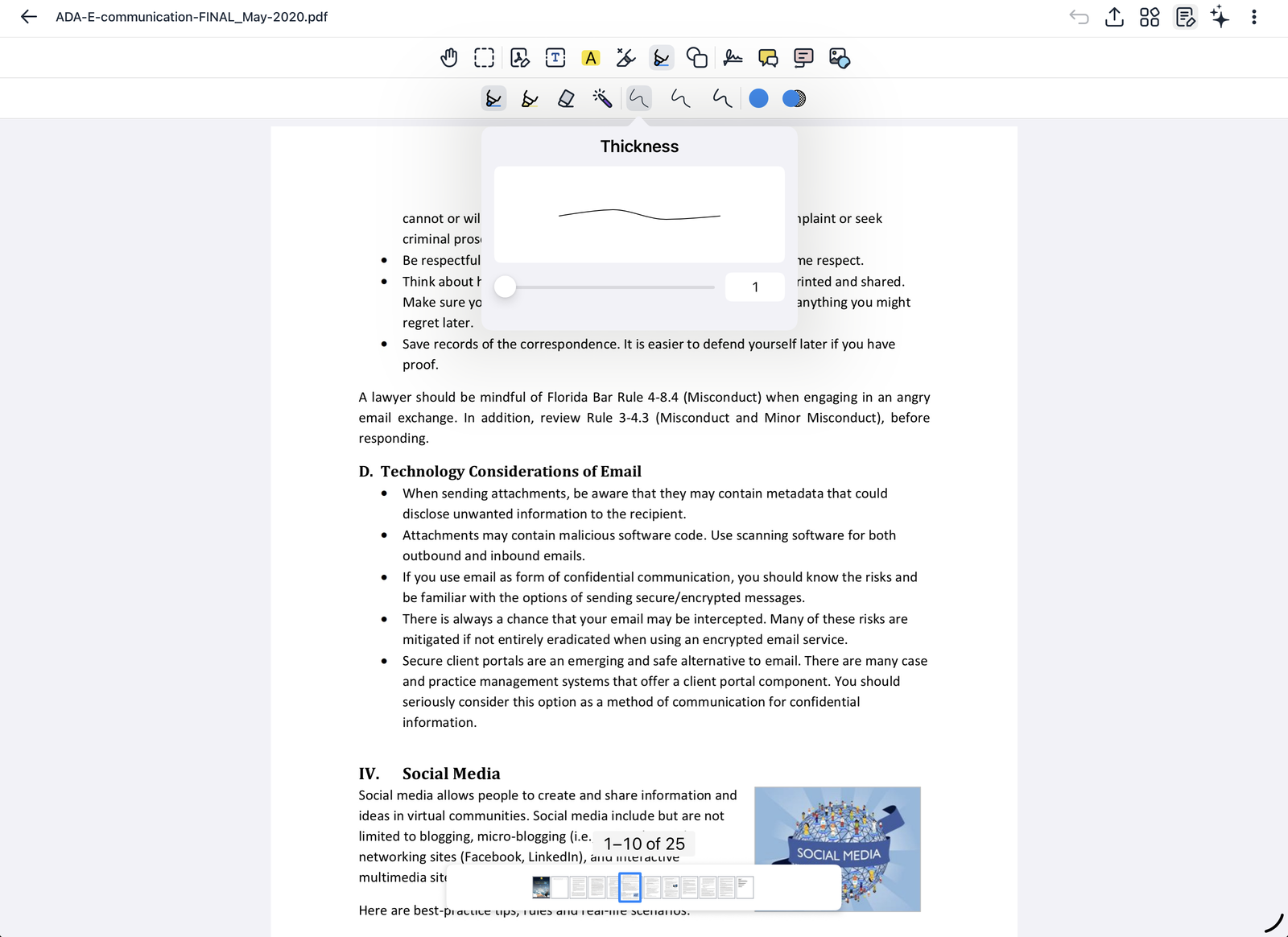Click the SOCIAL MEDIA globe image
Screen dimensions: 1288x937
pyautogui.click(x=837, y=848)
